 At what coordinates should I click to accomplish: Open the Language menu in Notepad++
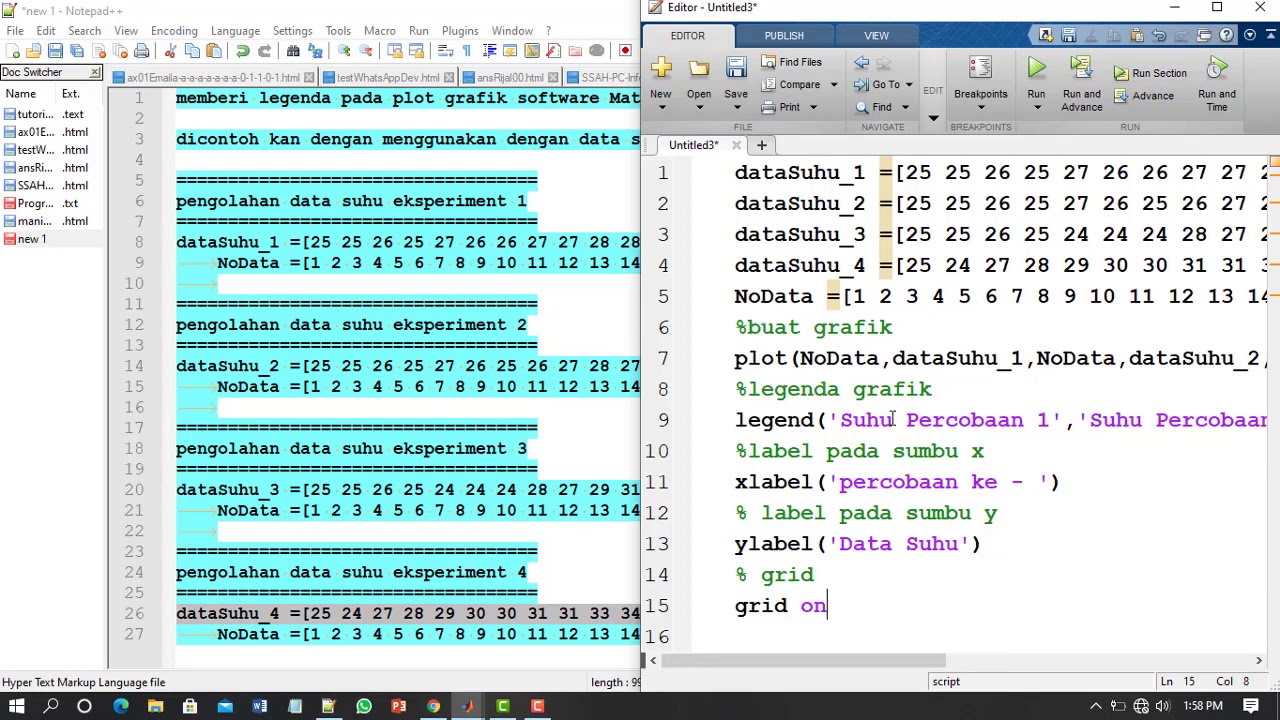(236, 31)
